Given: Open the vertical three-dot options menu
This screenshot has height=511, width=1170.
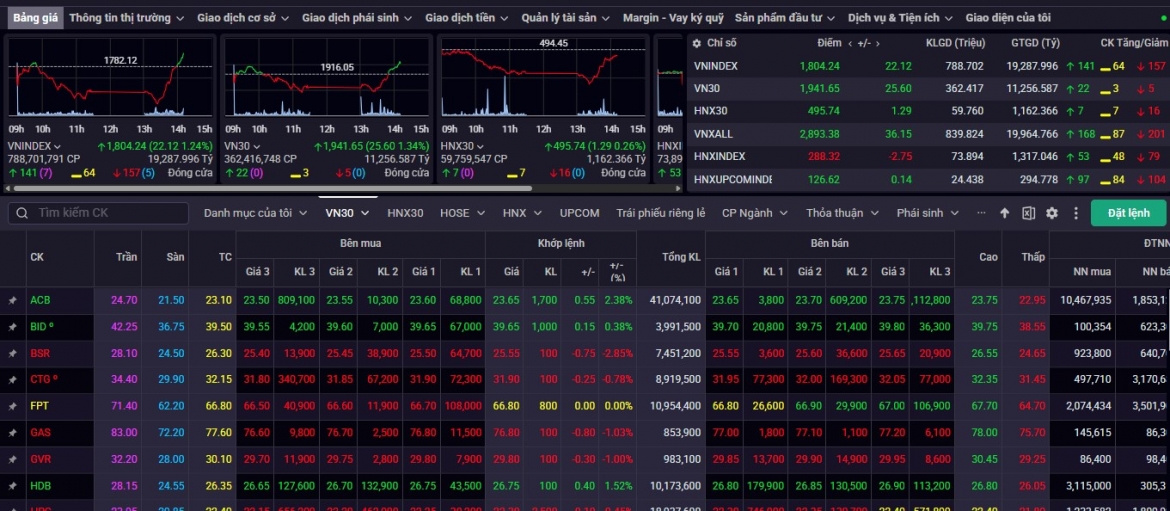Looking at the screenshot, I should 1076,213.
